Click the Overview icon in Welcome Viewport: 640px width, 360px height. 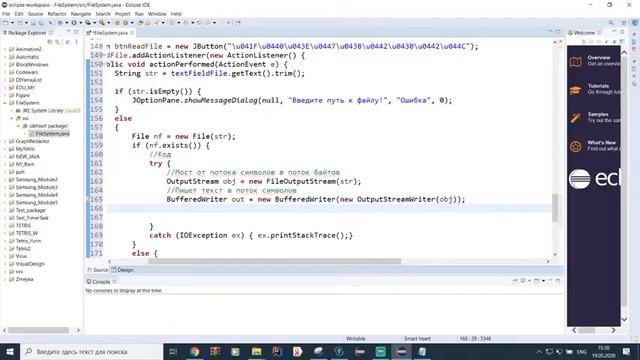(576, 62)
